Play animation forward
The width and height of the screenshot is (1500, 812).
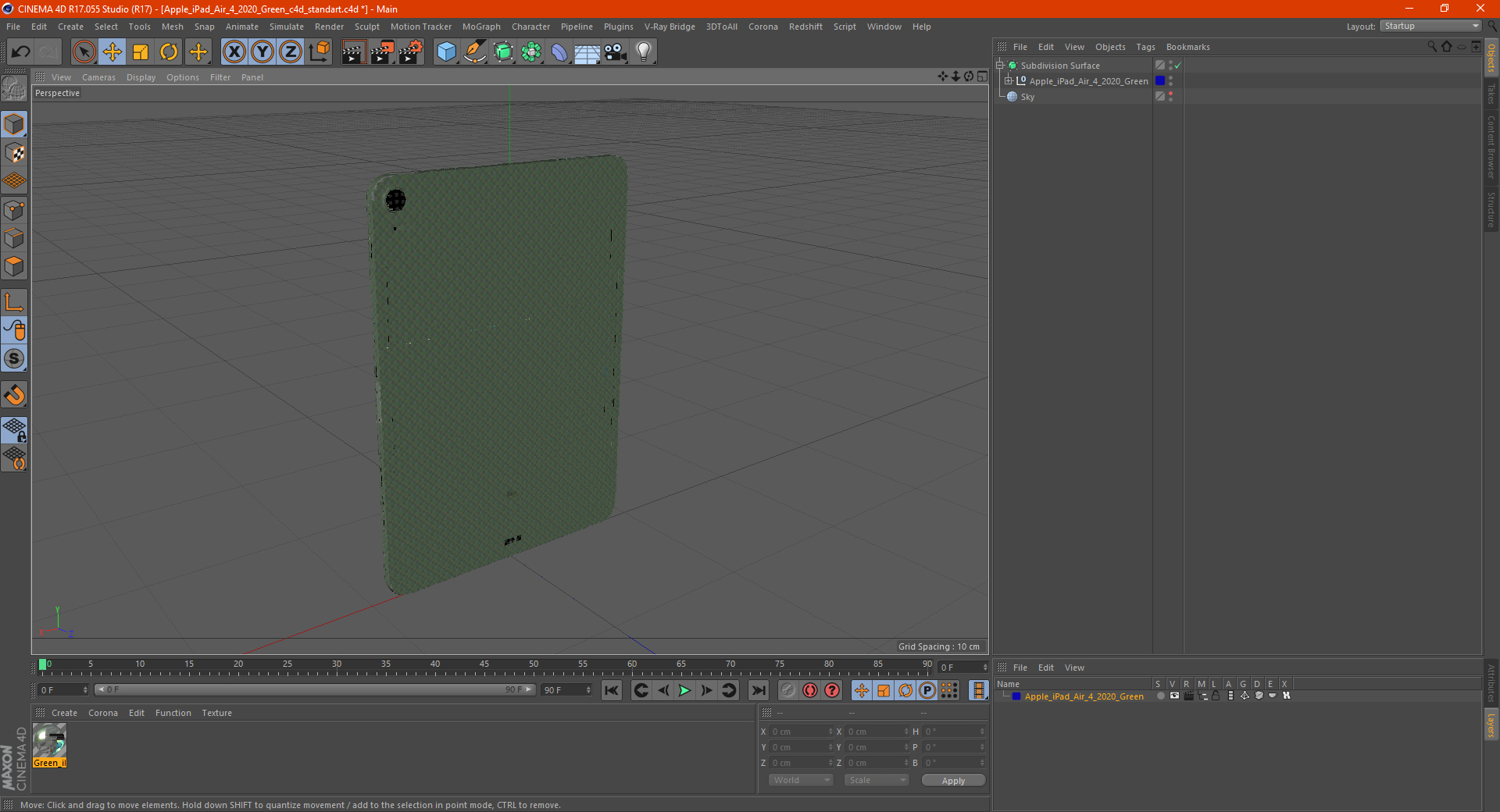(x=684, y=690)
